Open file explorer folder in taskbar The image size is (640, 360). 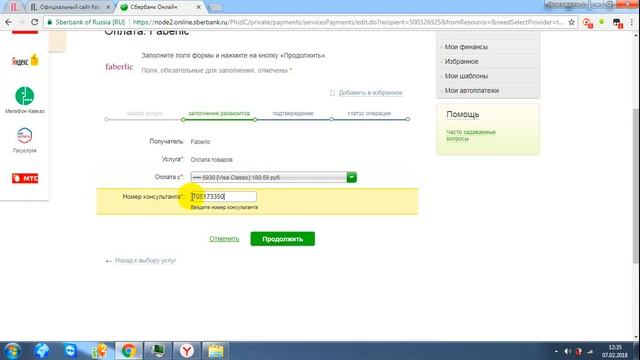click(x=216, y=351)
